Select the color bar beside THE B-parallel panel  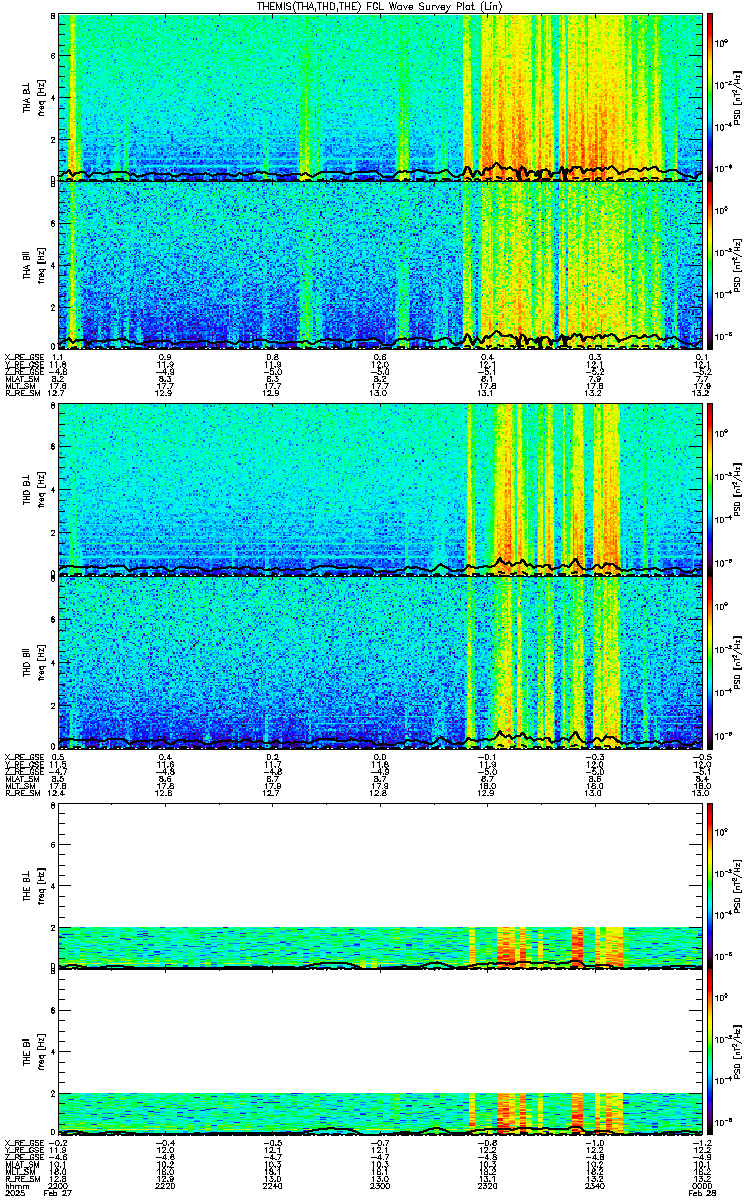[x=710, y=1052]
